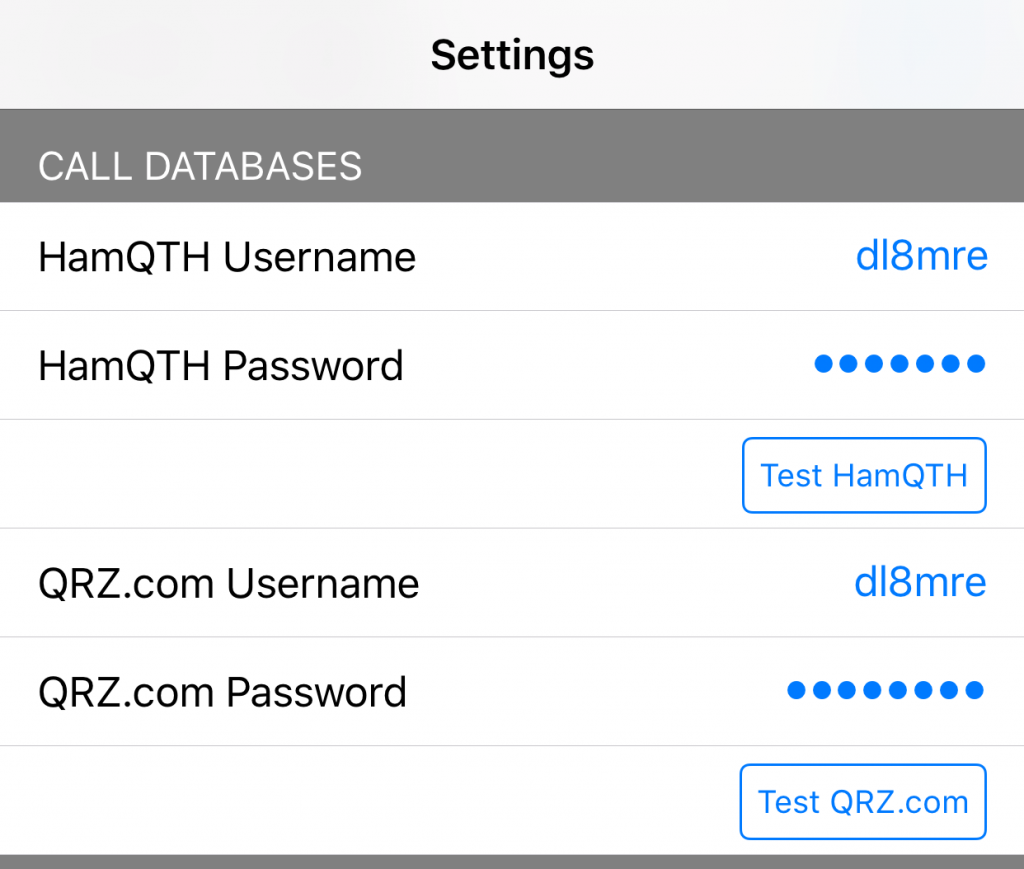This screenshot has height=869, width=1024.
Task: Select the QRZ.com Password dots field
Action: tap(886, 690)
